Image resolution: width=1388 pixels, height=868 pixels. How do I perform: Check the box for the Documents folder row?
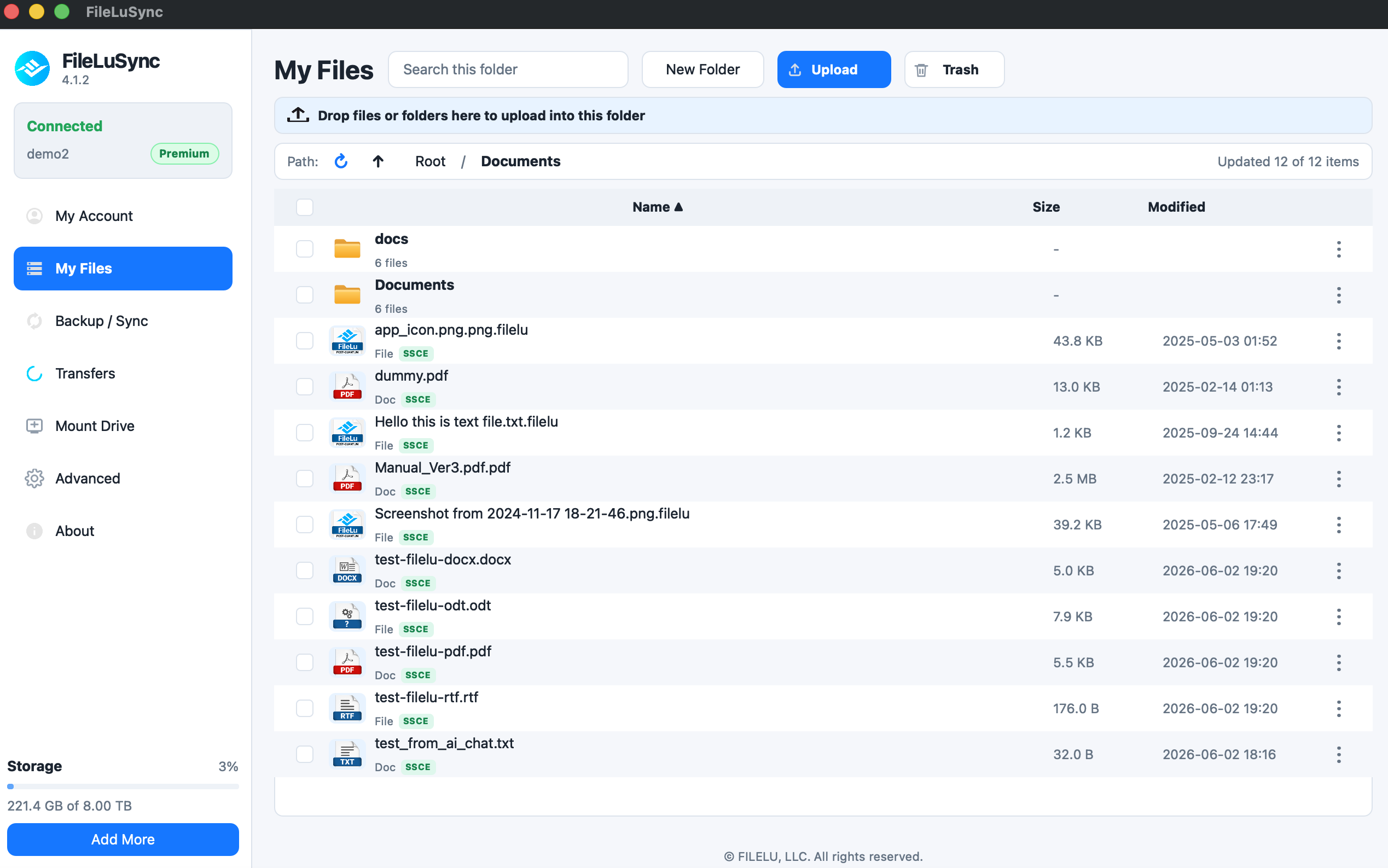tap(304, 294)
